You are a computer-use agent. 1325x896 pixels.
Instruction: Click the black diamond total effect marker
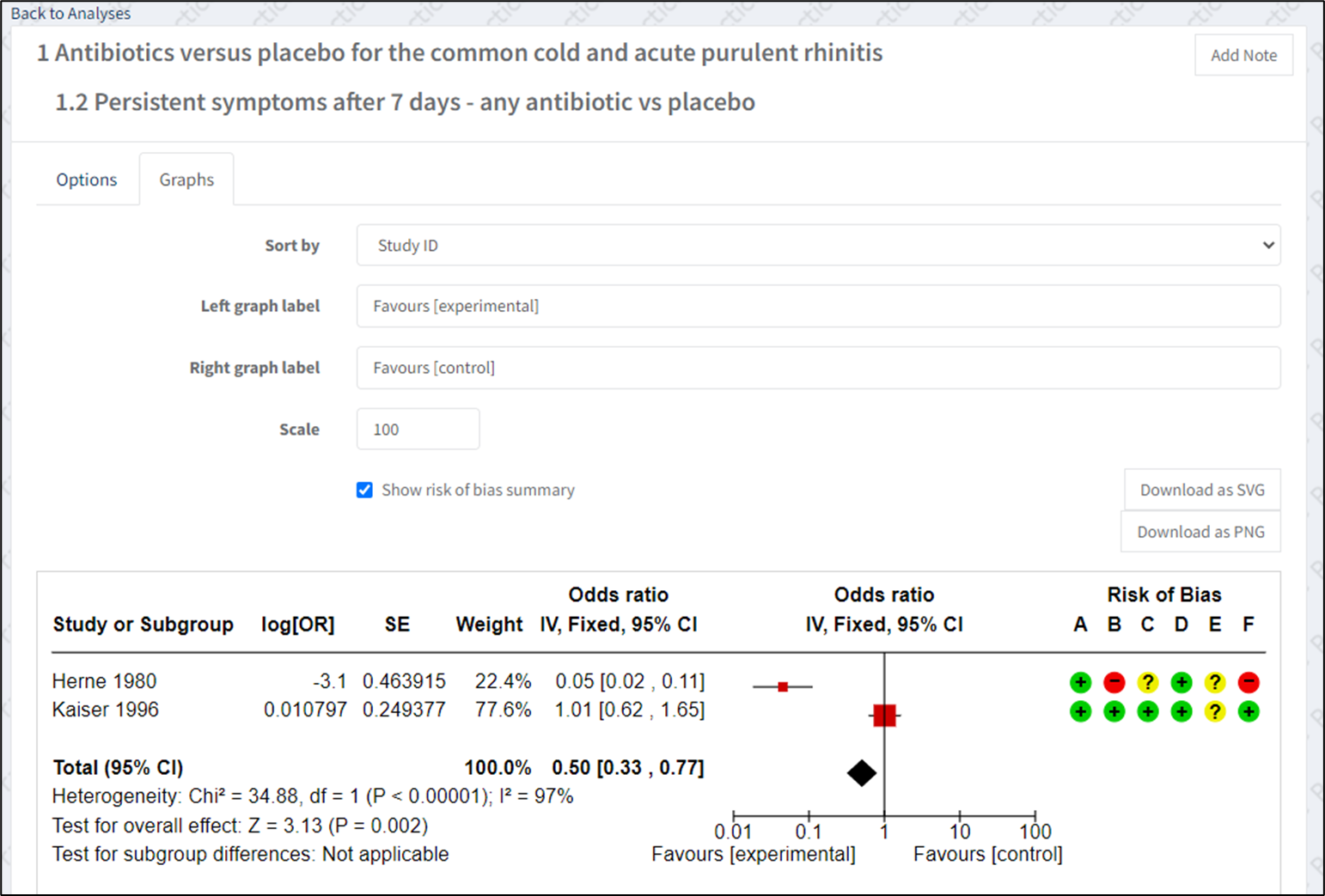tap(861, 773)
